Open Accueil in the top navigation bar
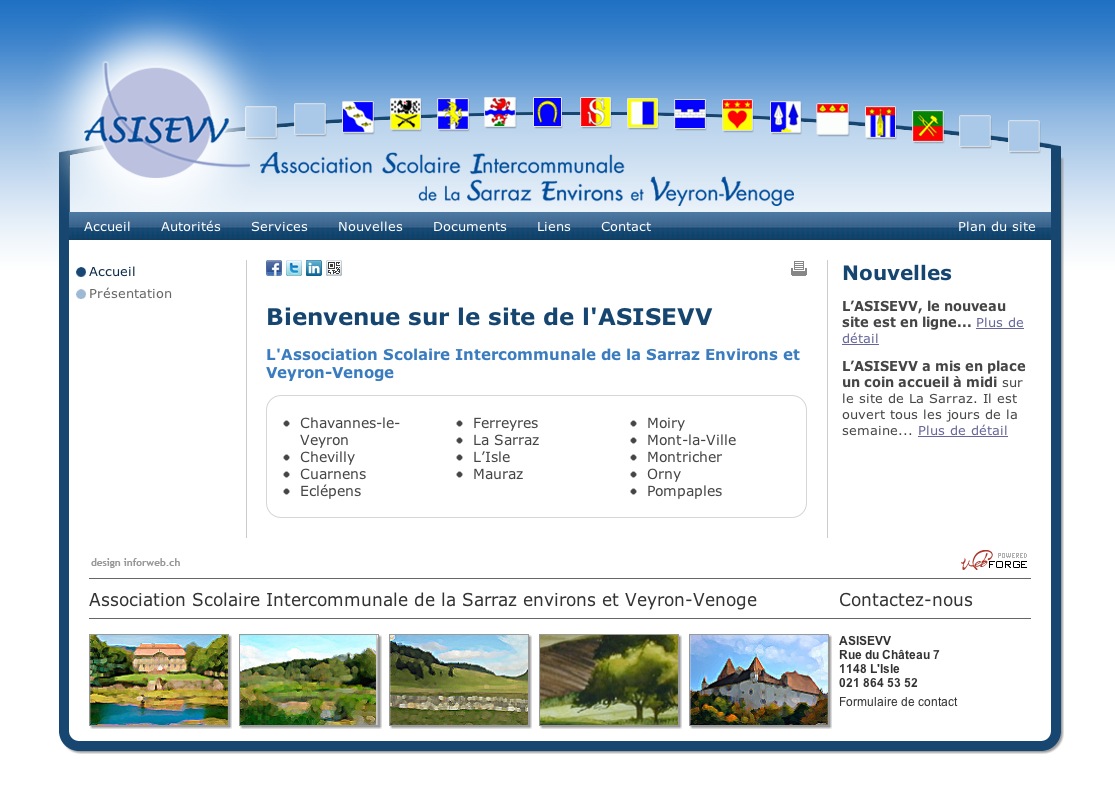The width and height of the screenshot is (1115, 811). pyautogui.click(x=107, y=226)
